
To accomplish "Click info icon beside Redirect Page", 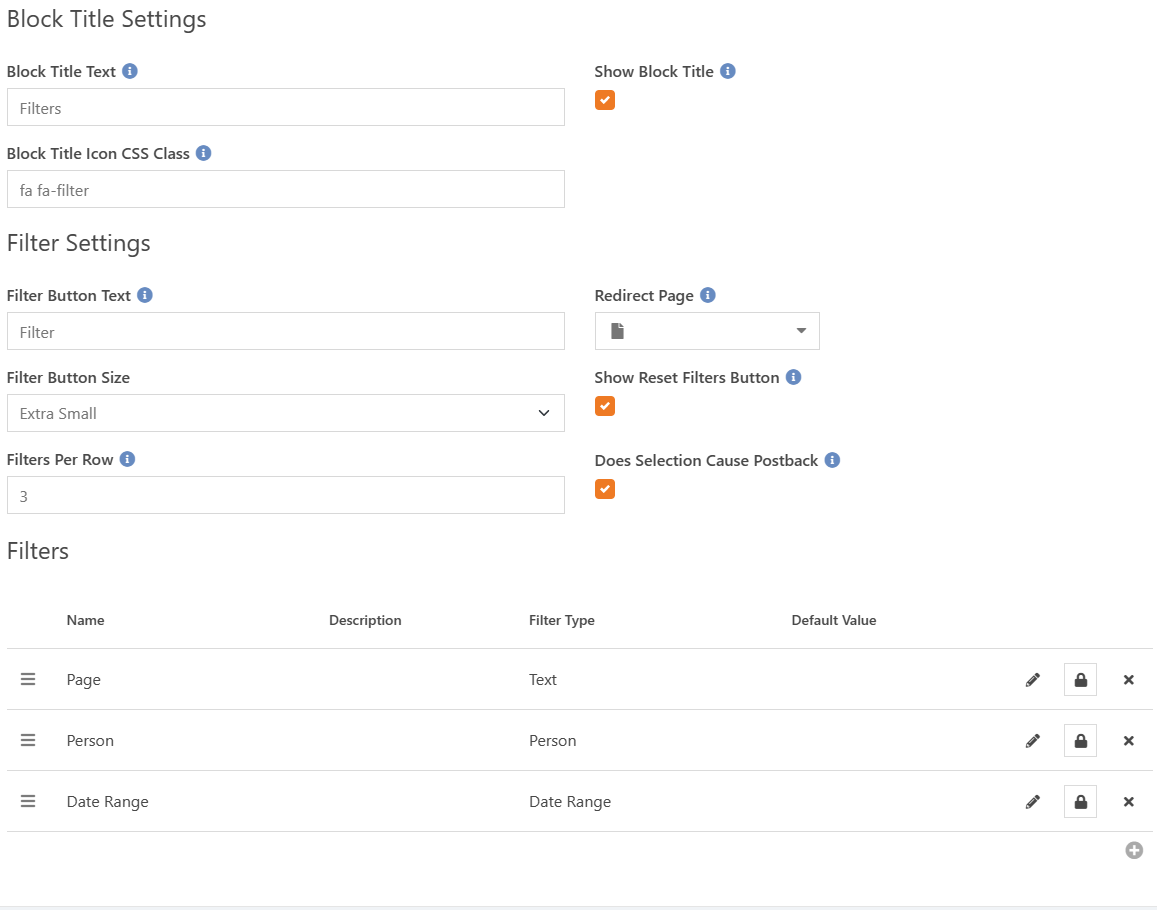I will pyautogui.click(x=708, y=295).
